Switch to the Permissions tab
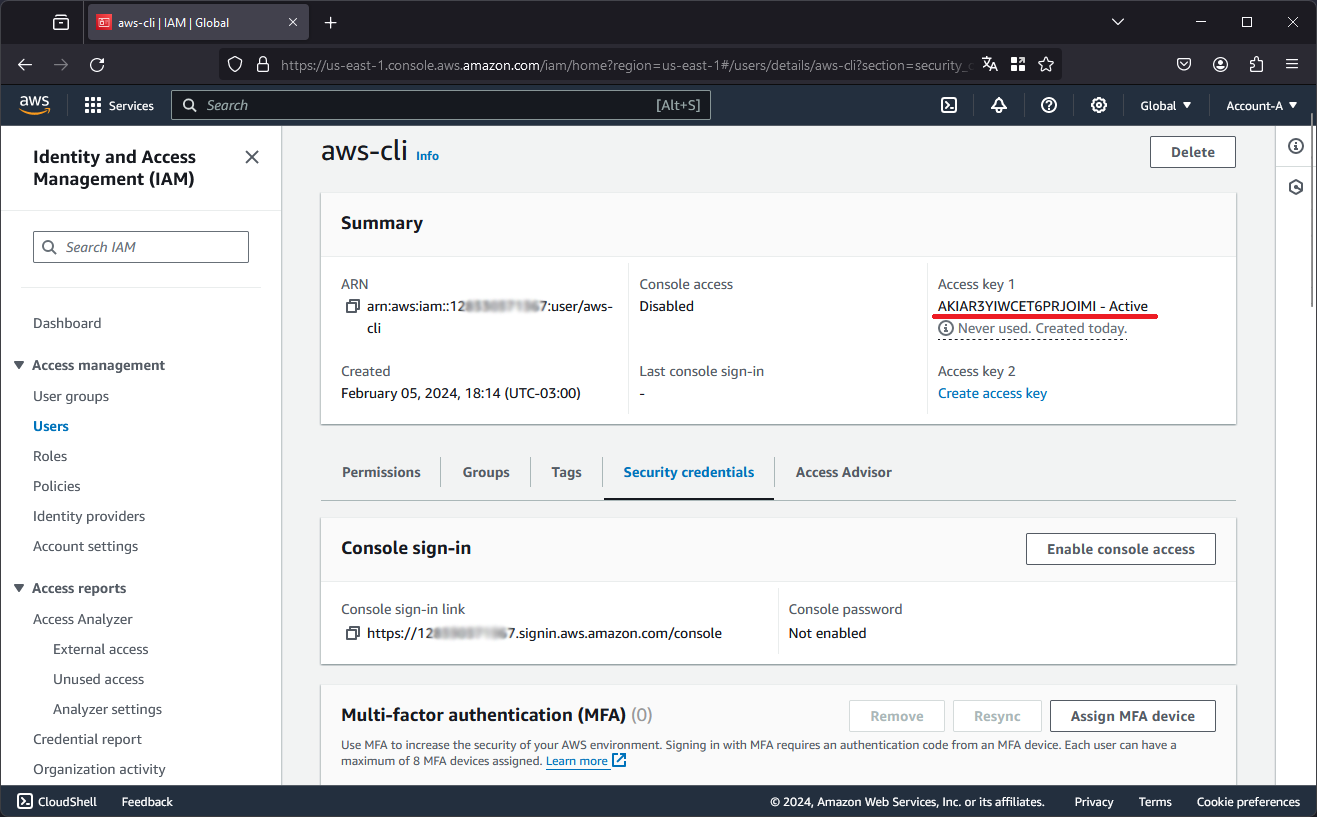This screenshot has width=1317, height=817. pyautogui.click(x=381, y=472)
